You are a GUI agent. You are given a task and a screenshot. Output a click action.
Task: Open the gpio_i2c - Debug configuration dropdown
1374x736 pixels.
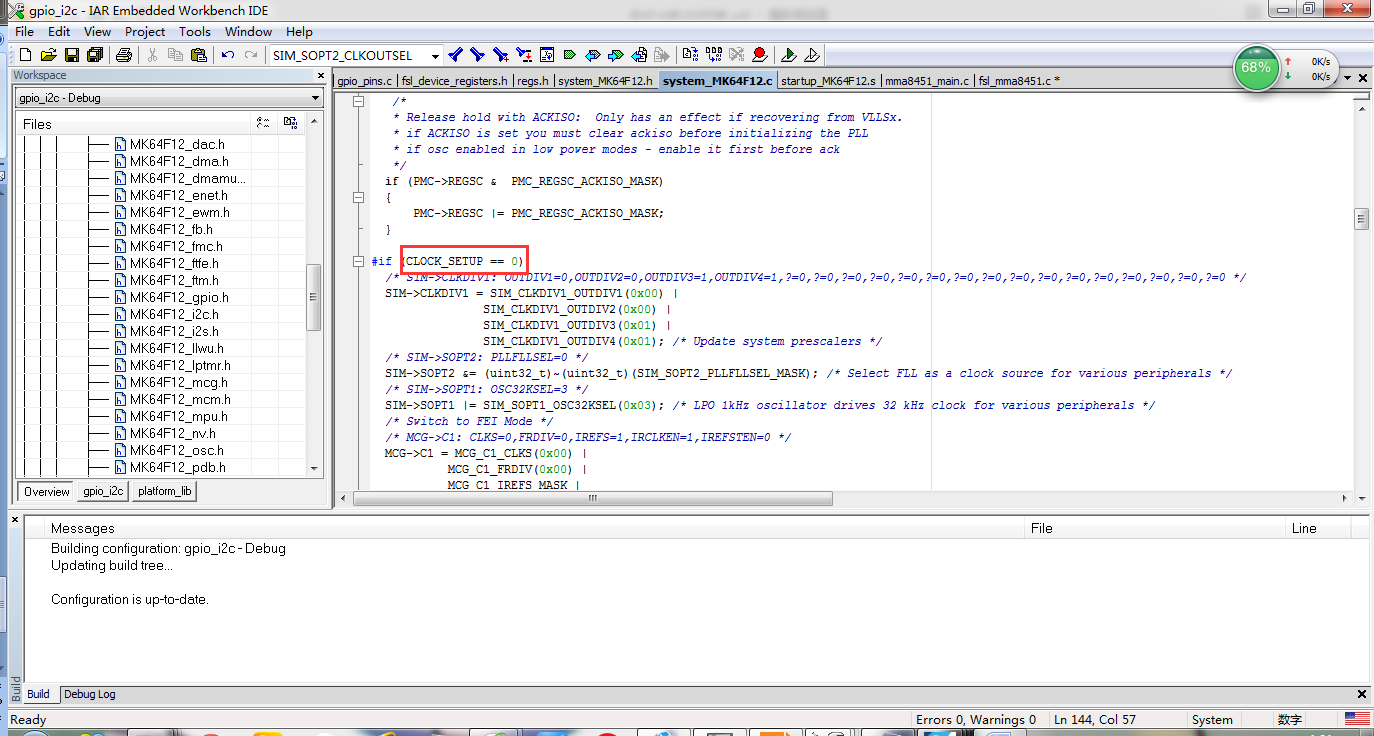[315, 98]
